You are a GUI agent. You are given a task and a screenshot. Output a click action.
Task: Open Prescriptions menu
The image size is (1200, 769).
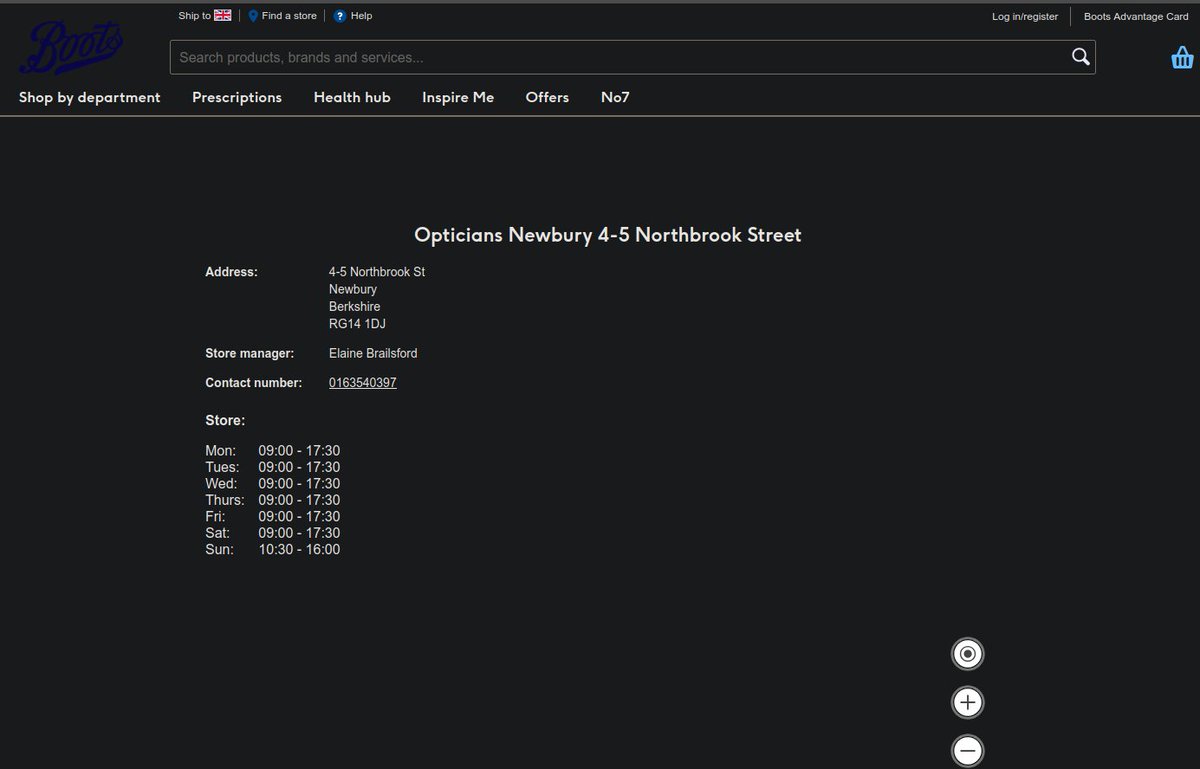[237, 97]
